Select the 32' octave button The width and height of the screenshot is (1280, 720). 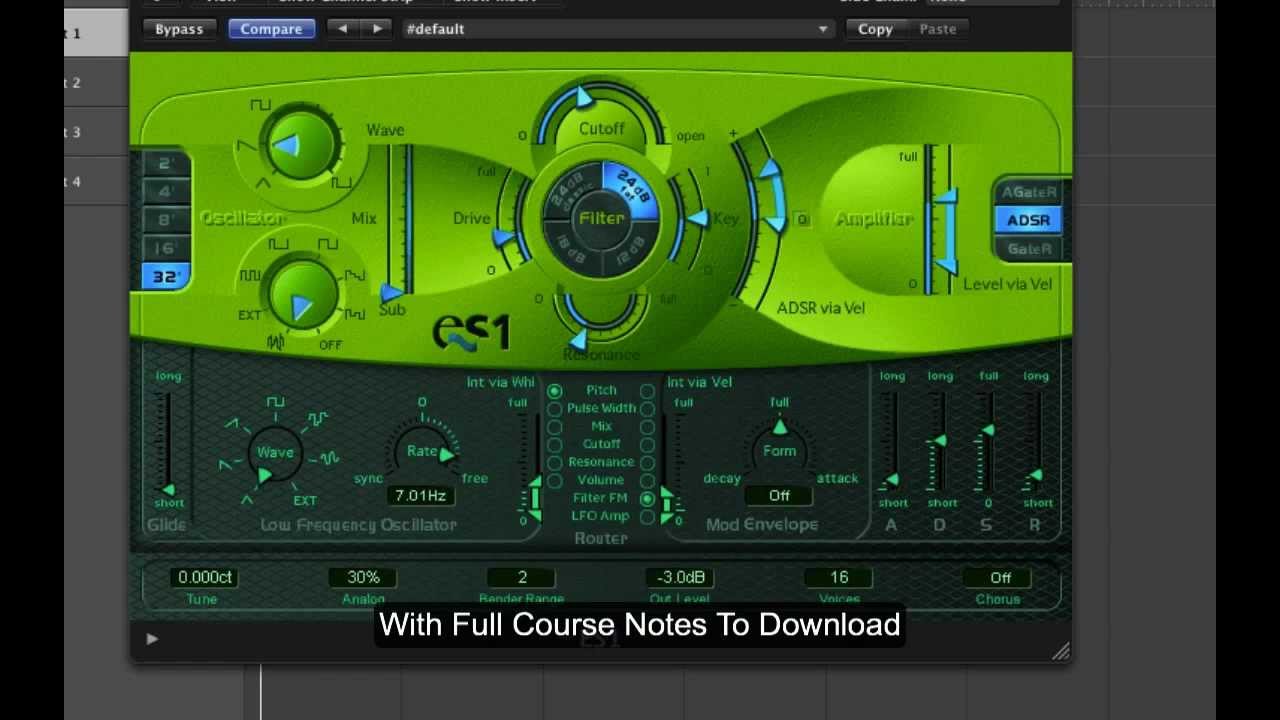click(x=165, y=277)
